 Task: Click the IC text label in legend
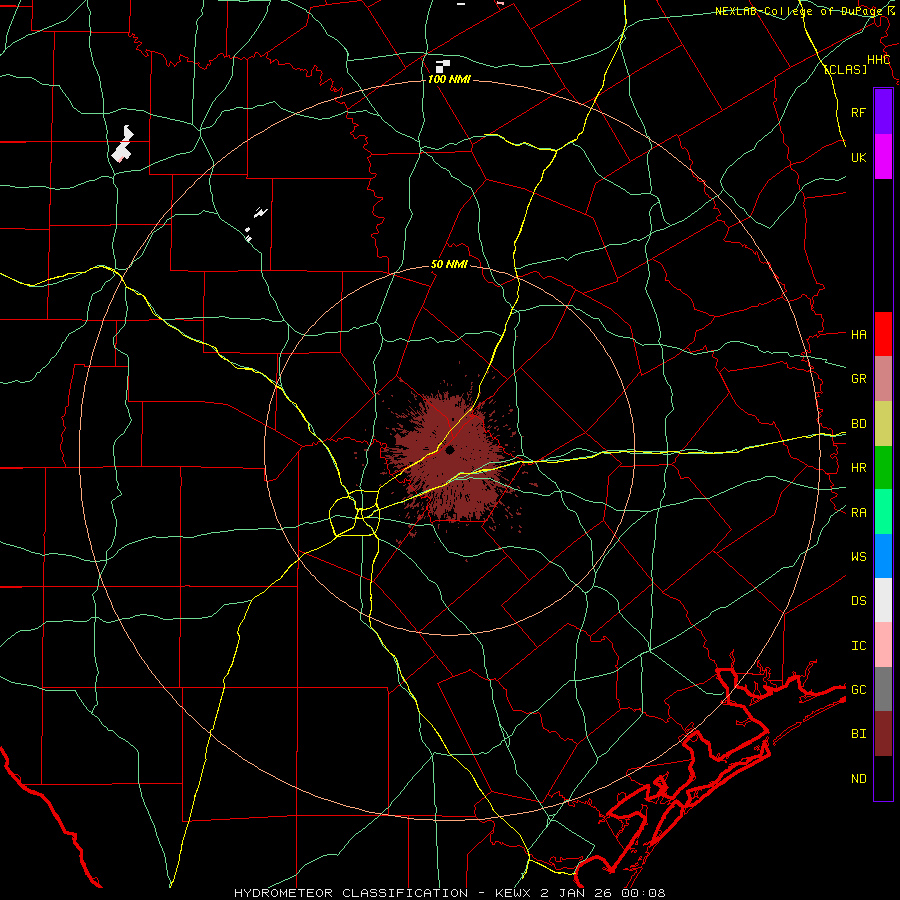point(858,646)
